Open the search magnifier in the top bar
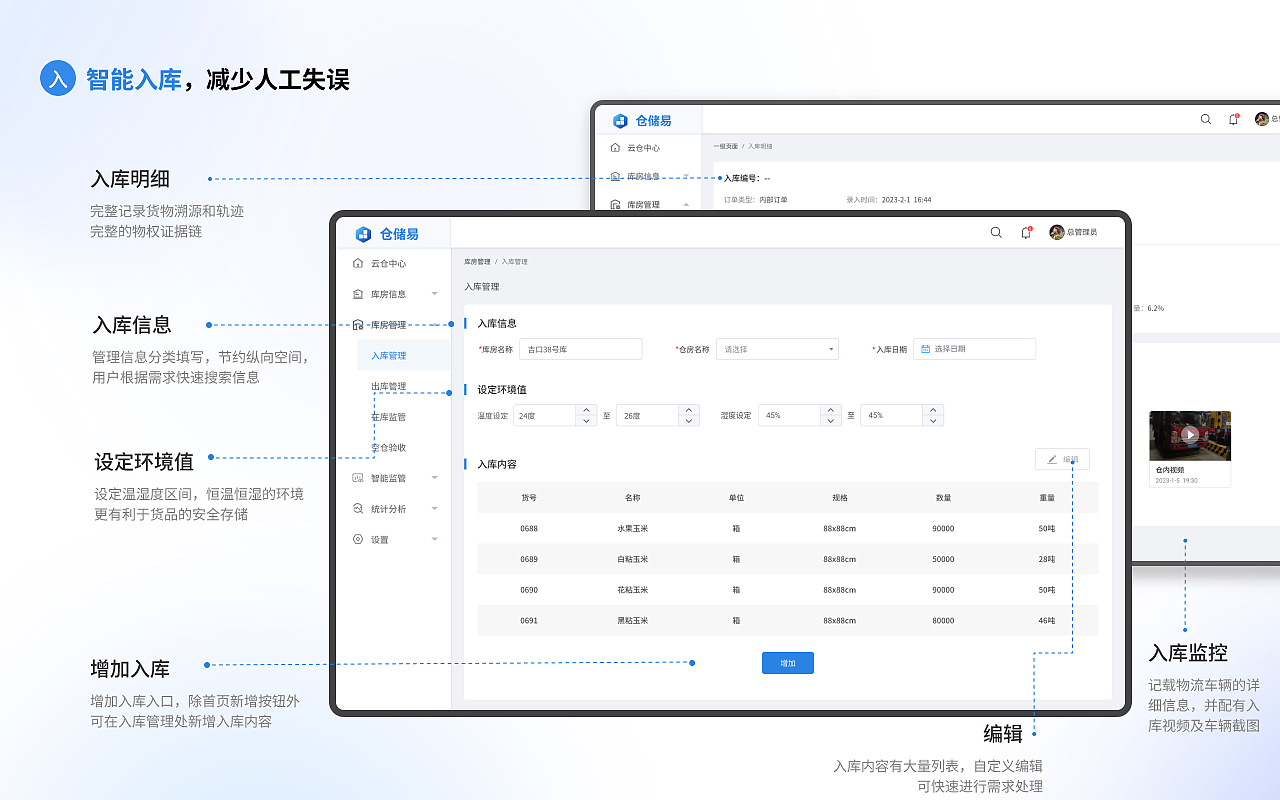Viewport: 1280px width, 800px height. (x=996, y=232)
